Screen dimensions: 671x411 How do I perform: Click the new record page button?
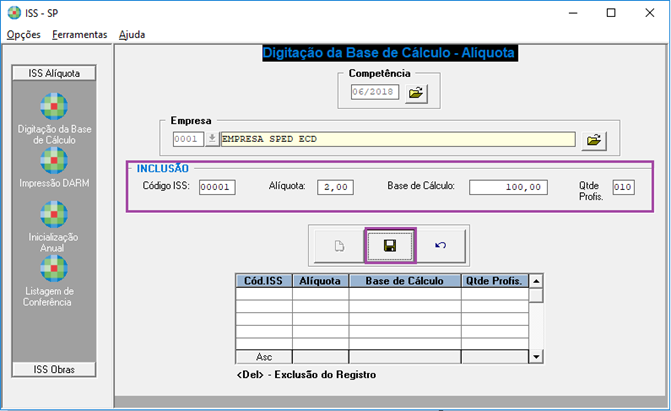tap(339, 246)
